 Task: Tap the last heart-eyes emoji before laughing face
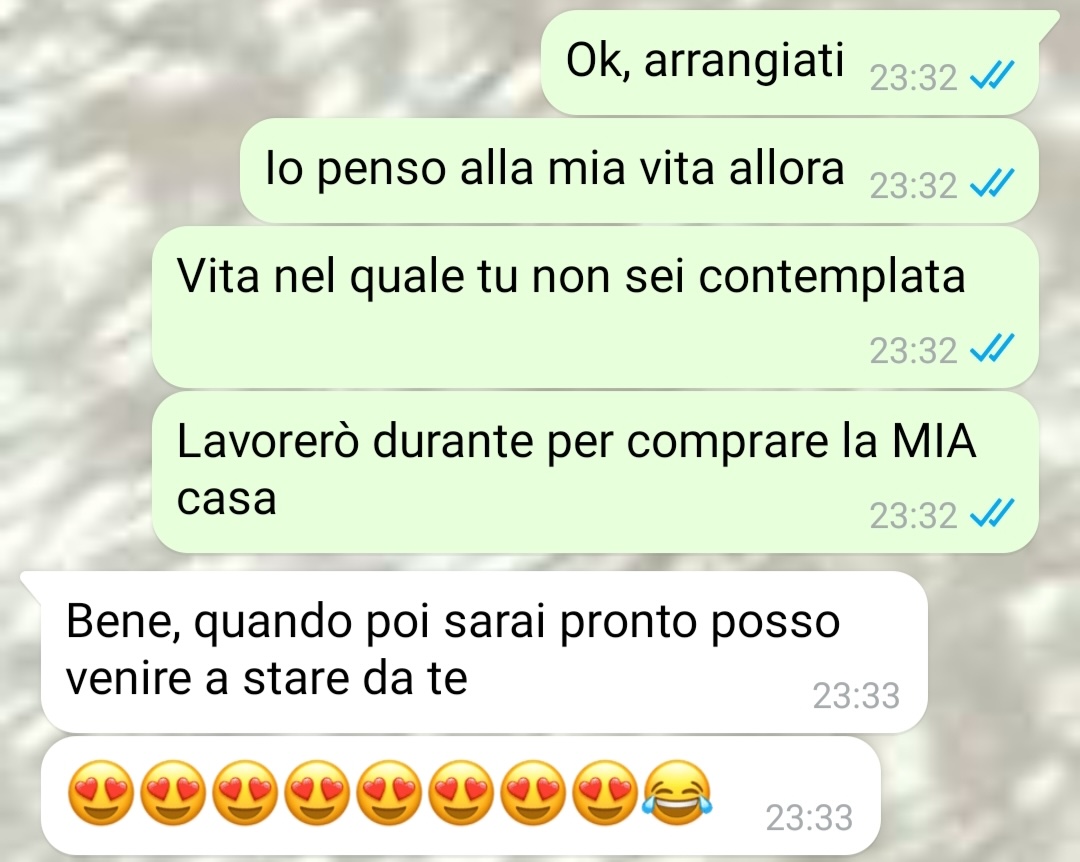[605, 792]
